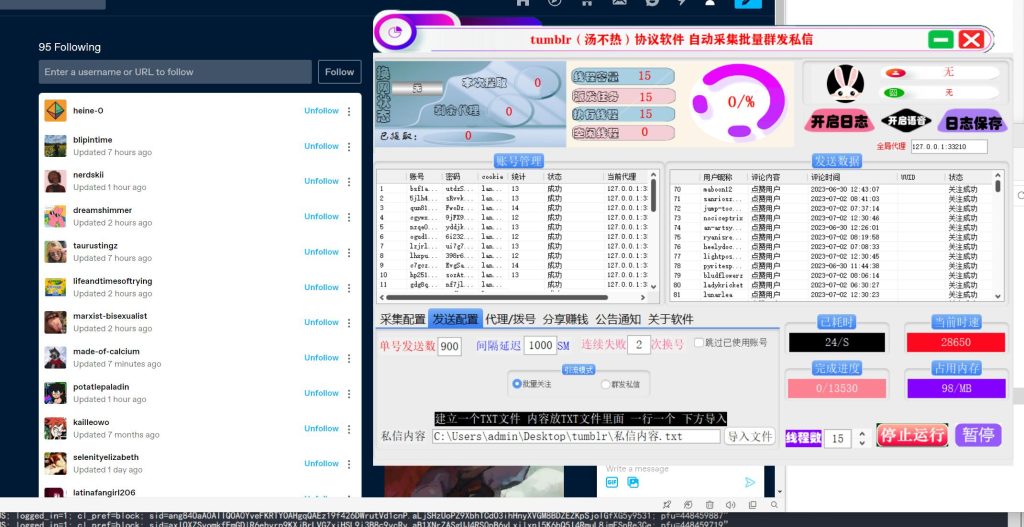Open the nerdskii avatar thumbnail
Viewport: 1024px width, 527px height.
[x=56, y=181]
